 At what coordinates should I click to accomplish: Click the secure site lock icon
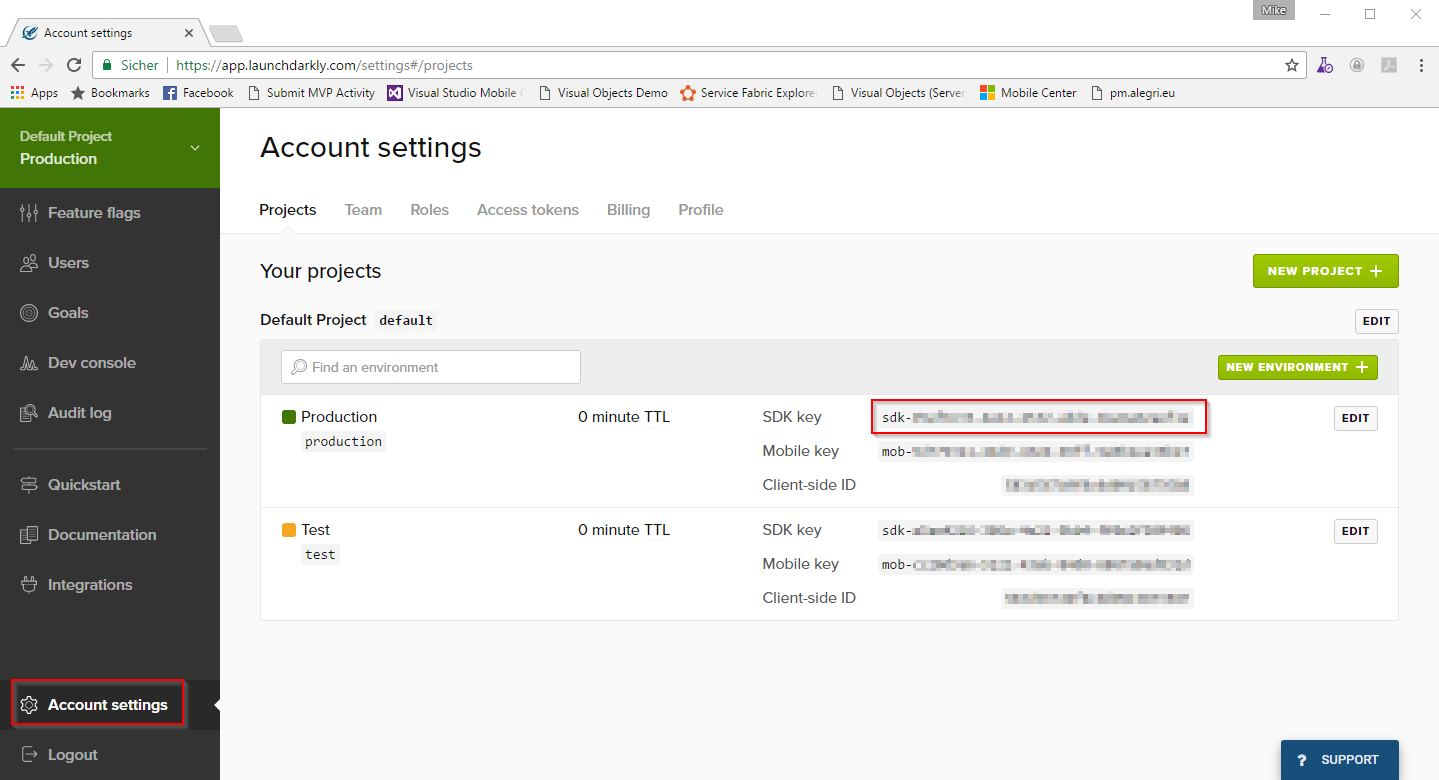pyautogui.click(x=107, y=65)
